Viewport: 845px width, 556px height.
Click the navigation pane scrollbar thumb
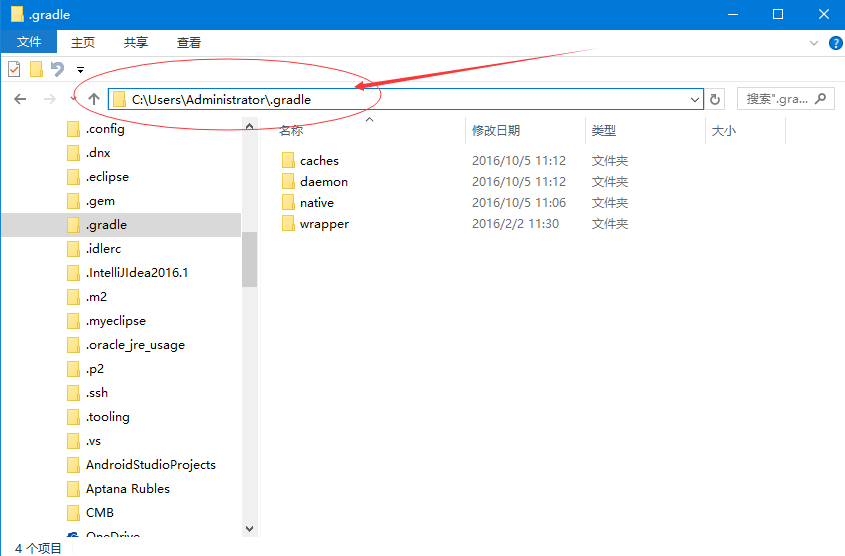pyautogui.click(x=250, y=260)
